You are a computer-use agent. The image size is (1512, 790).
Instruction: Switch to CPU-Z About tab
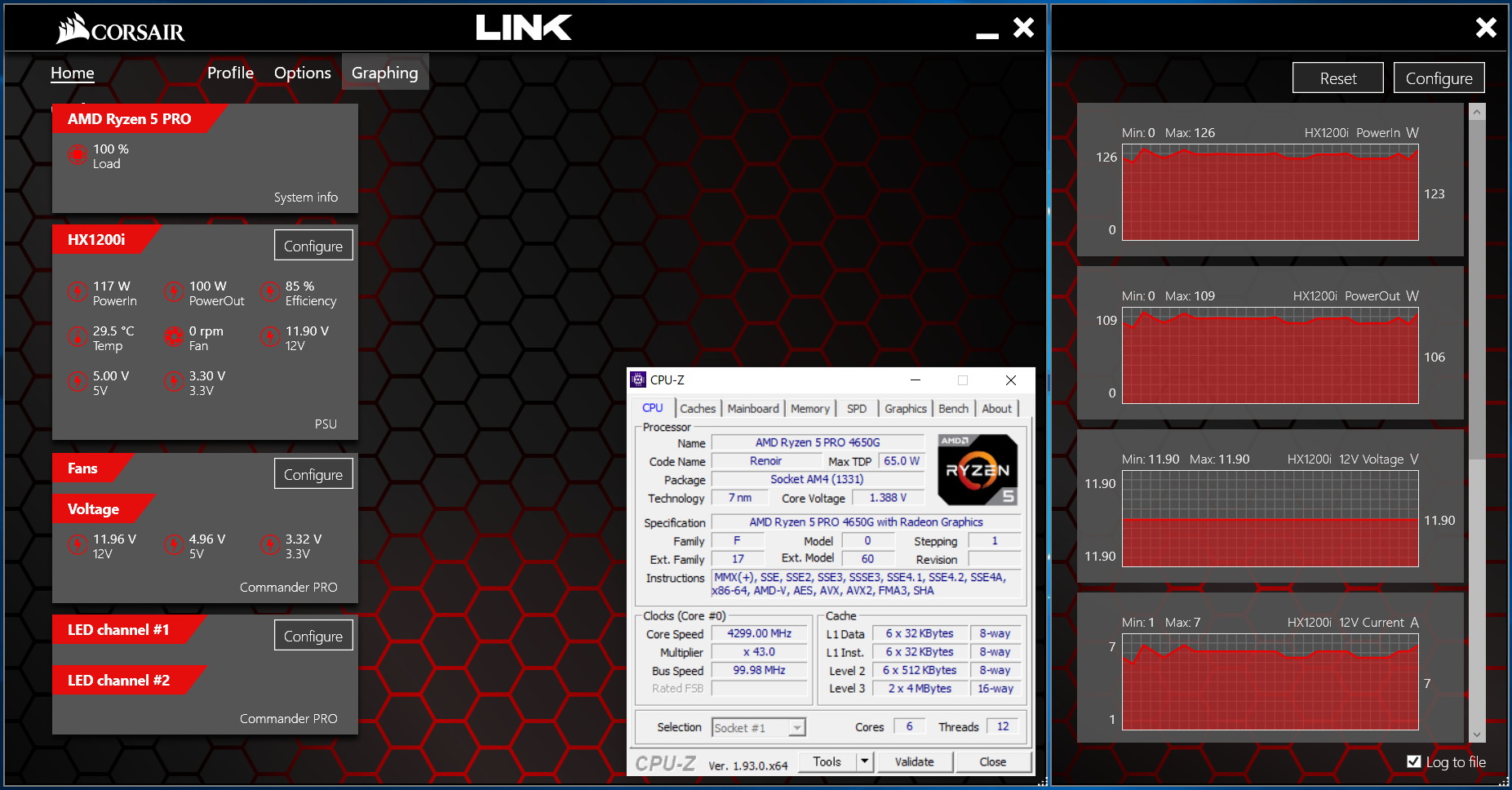996,408
